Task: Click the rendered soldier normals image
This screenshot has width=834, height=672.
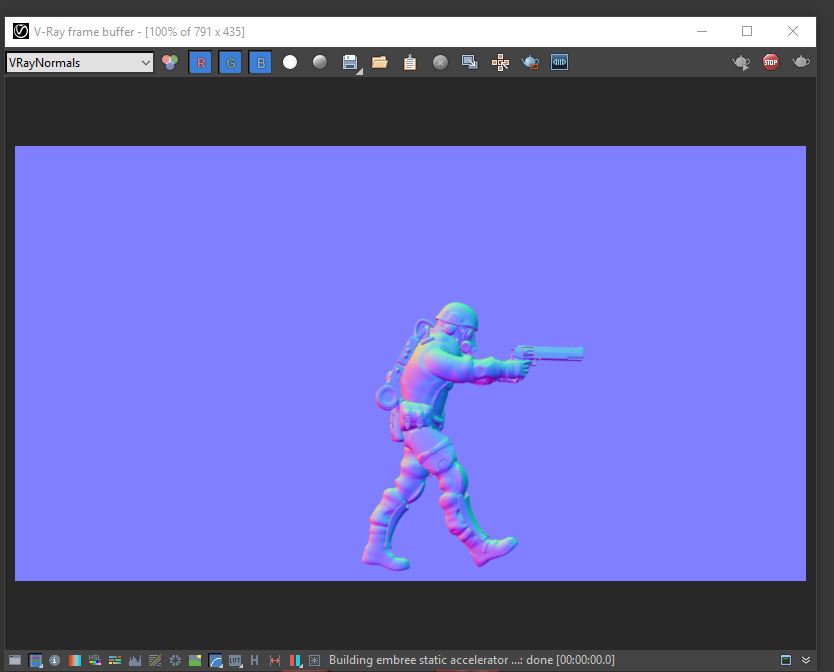Action: point(410,363)
